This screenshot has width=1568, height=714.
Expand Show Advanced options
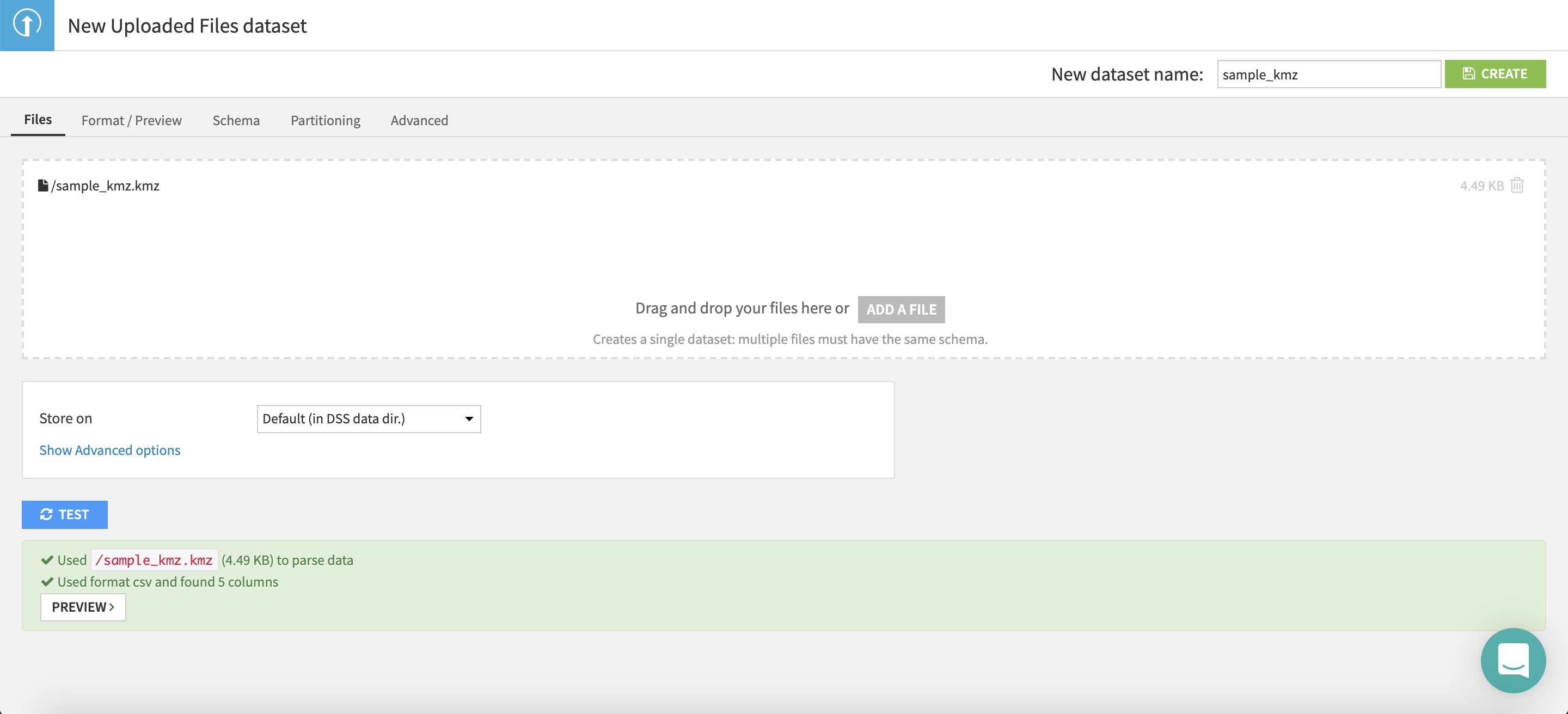click(x=109, y=450)
